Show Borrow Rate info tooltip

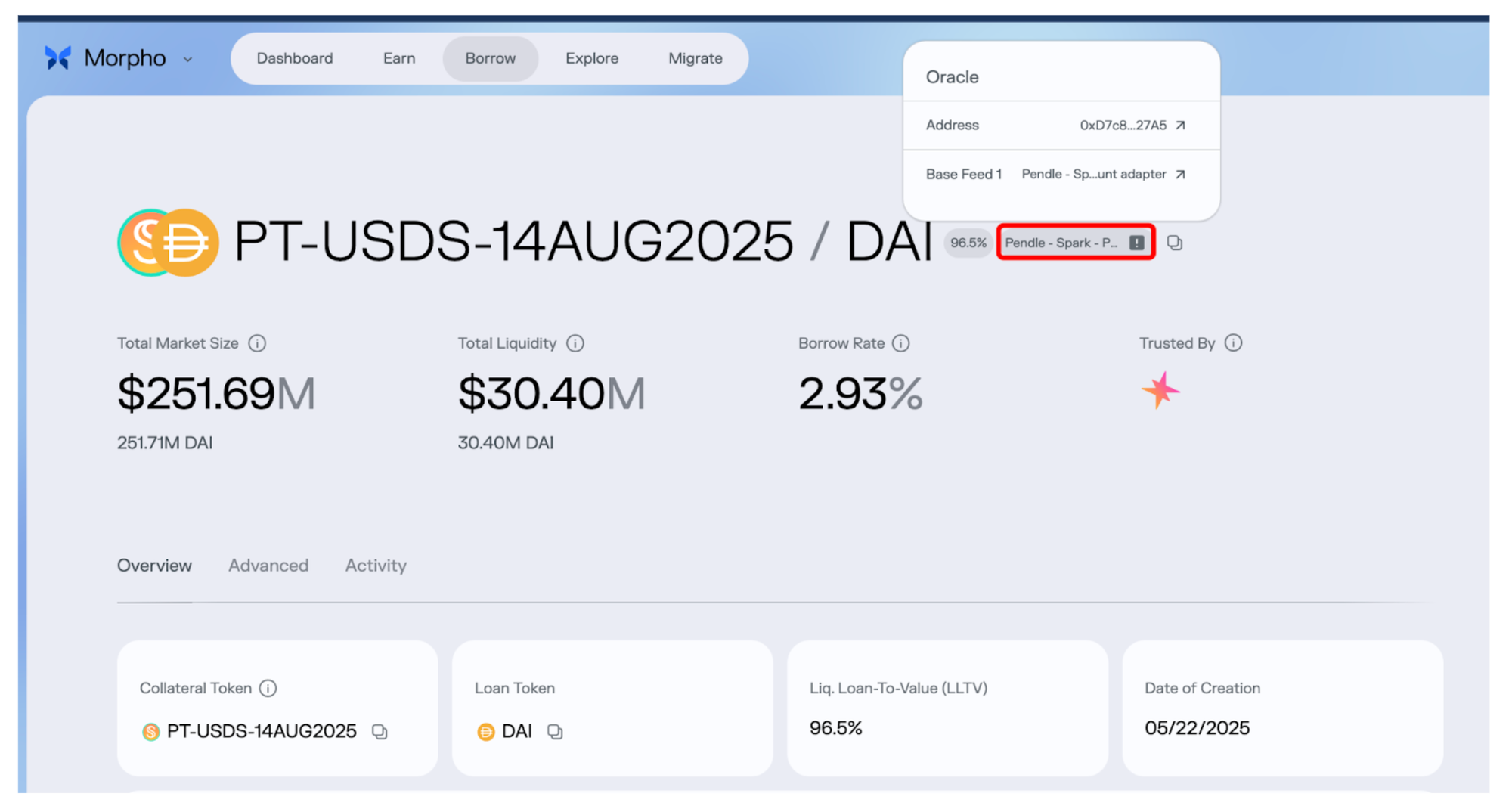click(x=900, y=343)
